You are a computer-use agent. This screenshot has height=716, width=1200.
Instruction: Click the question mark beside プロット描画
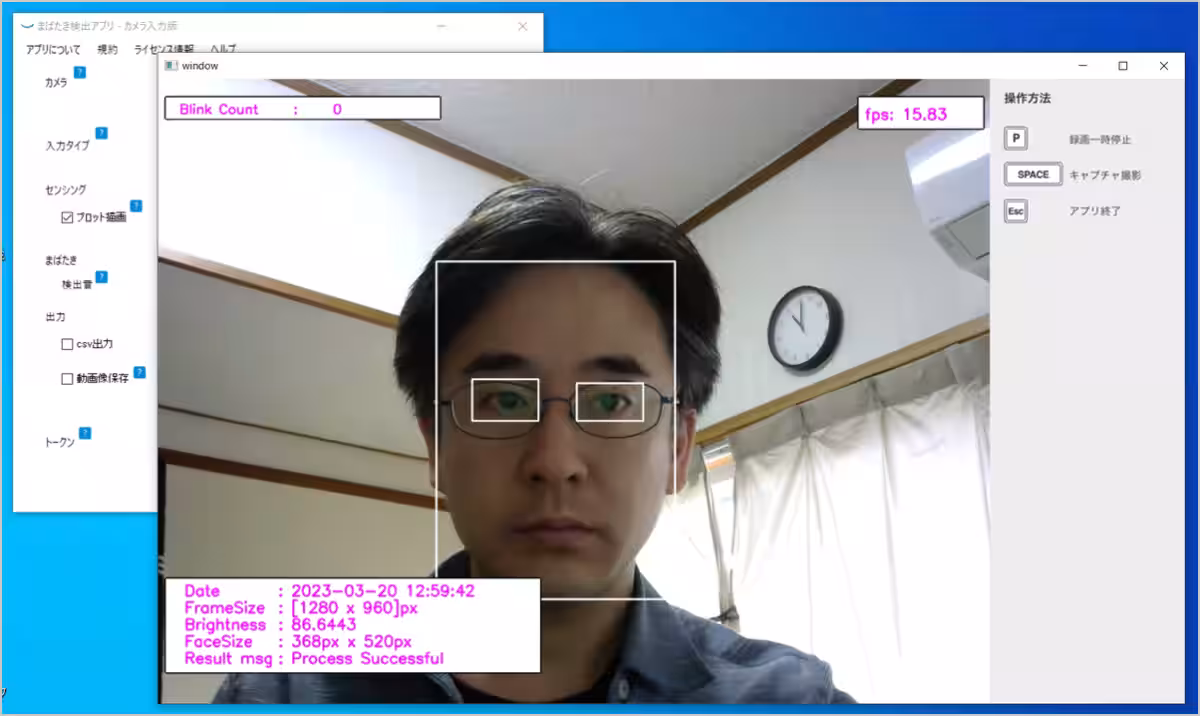[136, 206]
